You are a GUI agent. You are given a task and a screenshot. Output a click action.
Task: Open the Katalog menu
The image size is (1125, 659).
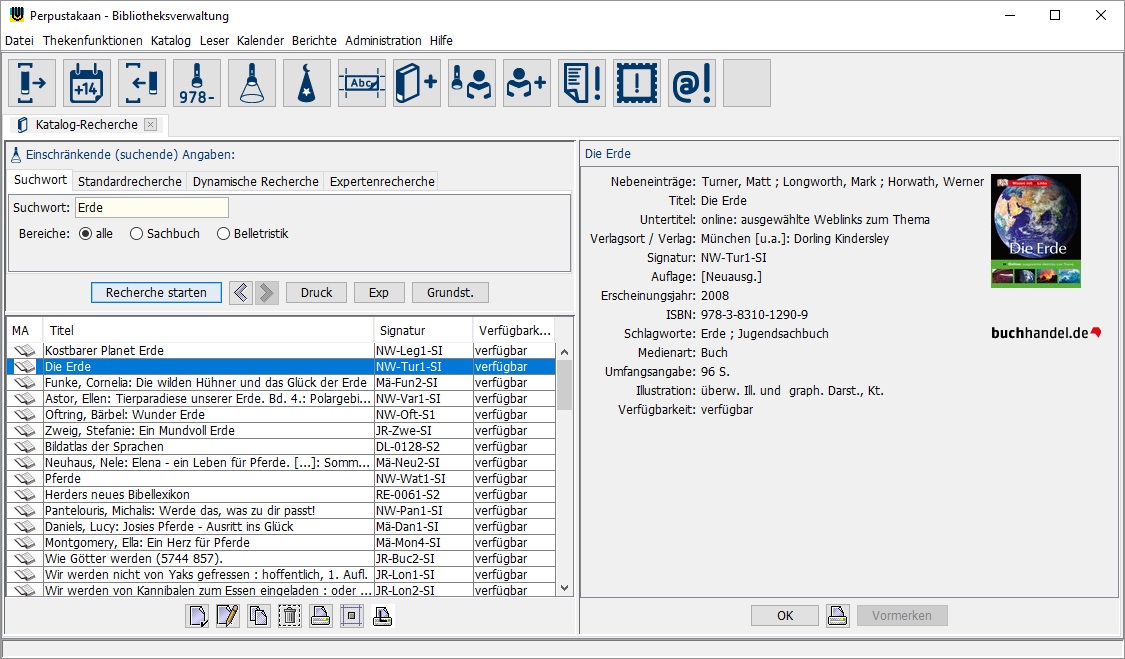click(170, 41)
